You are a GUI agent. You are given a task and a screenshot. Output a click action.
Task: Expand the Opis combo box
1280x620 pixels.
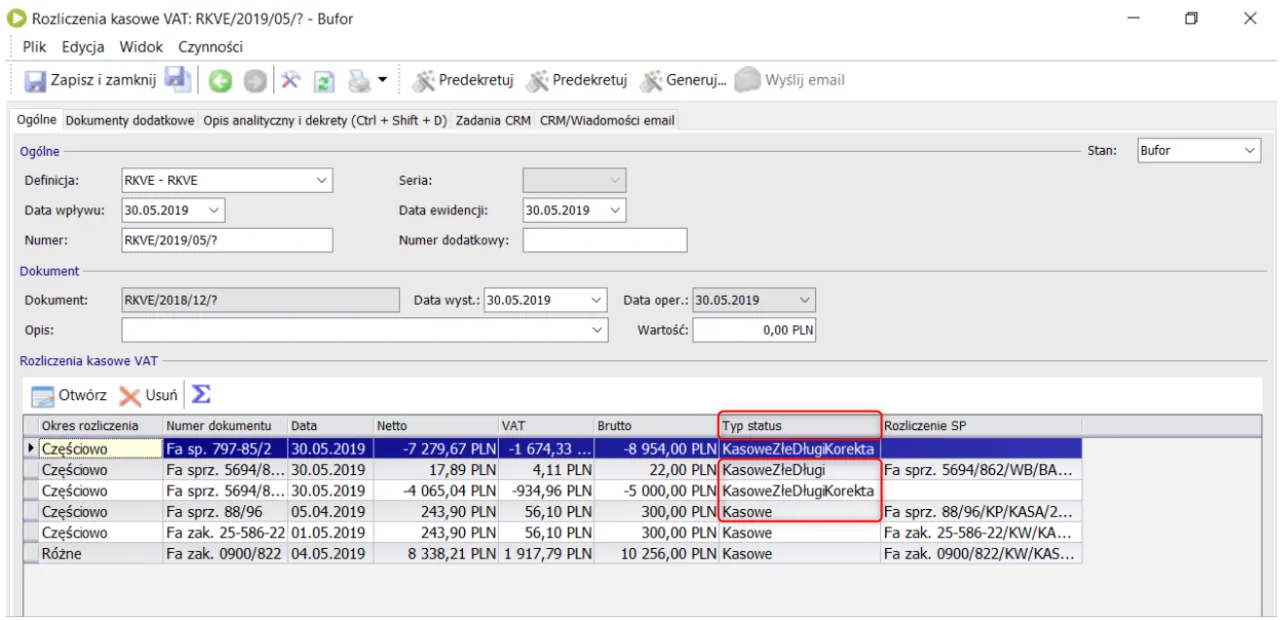tap(598, 330)
